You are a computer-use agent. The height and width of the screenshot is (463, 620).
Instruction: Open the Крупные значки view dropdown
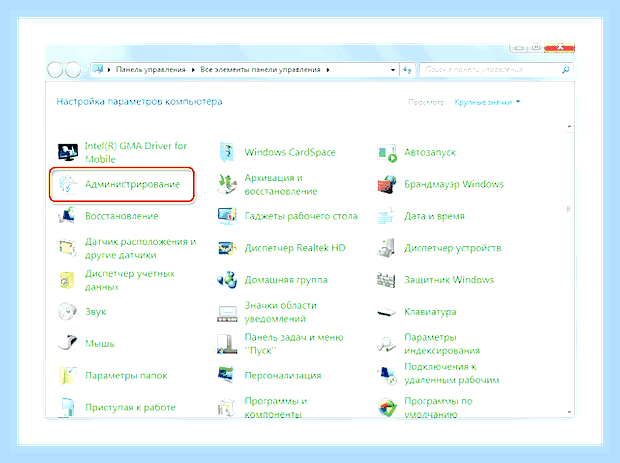(487, 102)
